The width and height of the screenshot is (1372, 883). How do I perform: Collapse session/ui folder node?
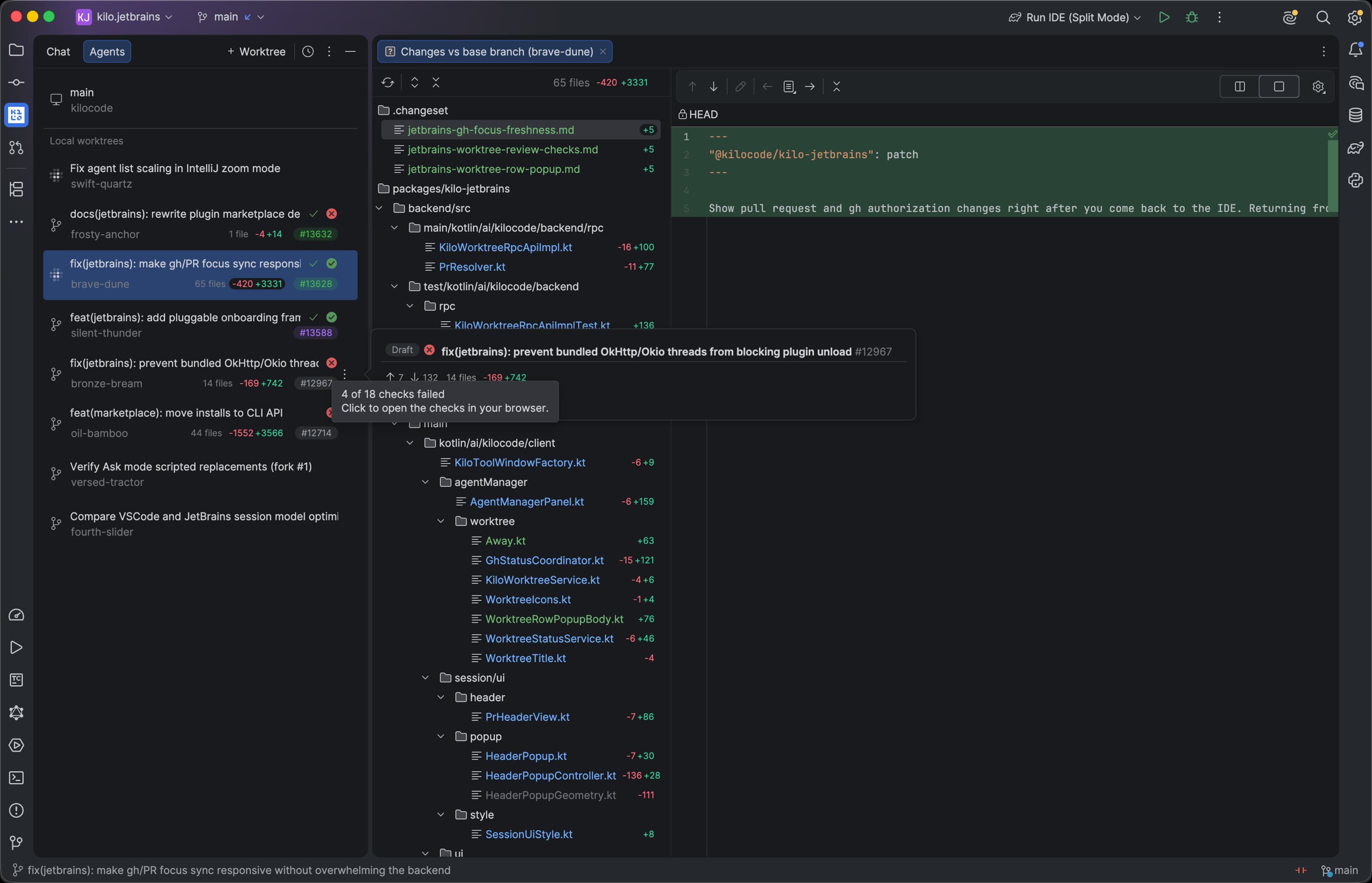click(425, 678)
